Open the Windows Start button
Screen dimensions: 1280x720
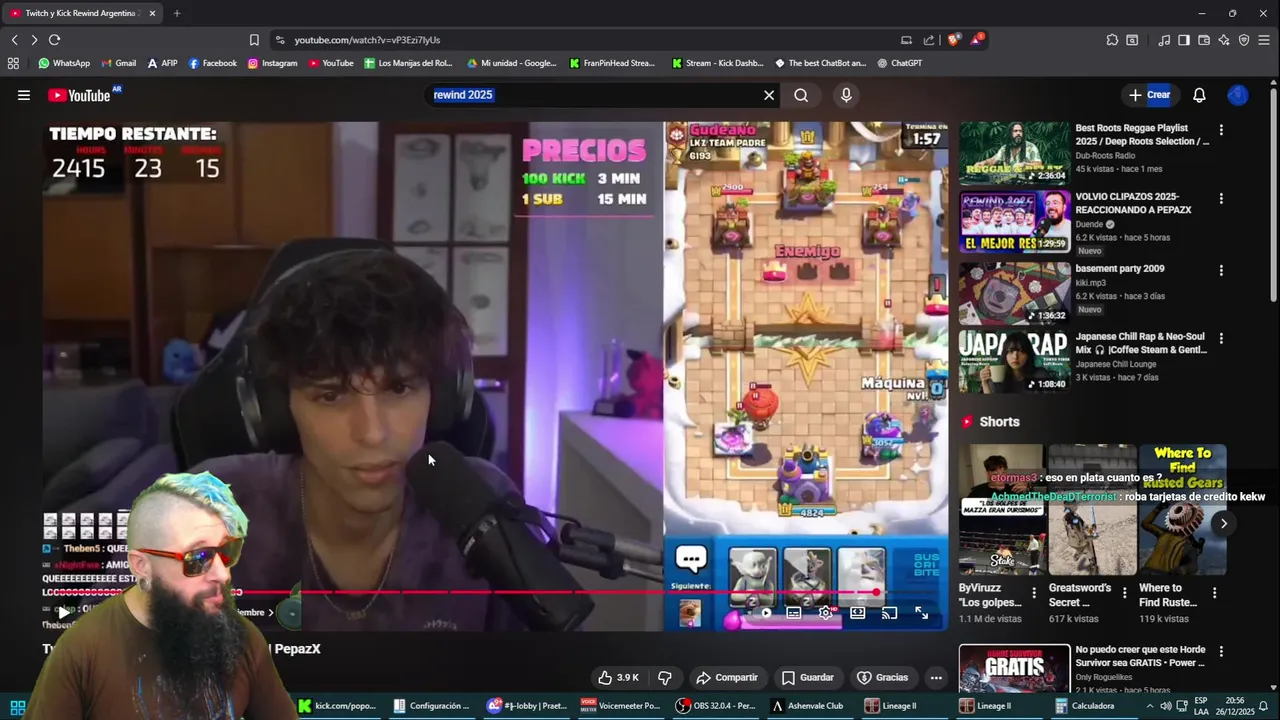(x=17, y=706)
